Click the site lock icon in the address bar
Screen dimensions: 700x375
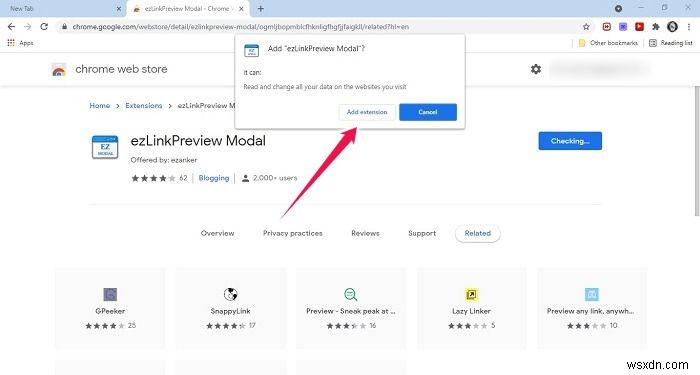coord(64,27)
